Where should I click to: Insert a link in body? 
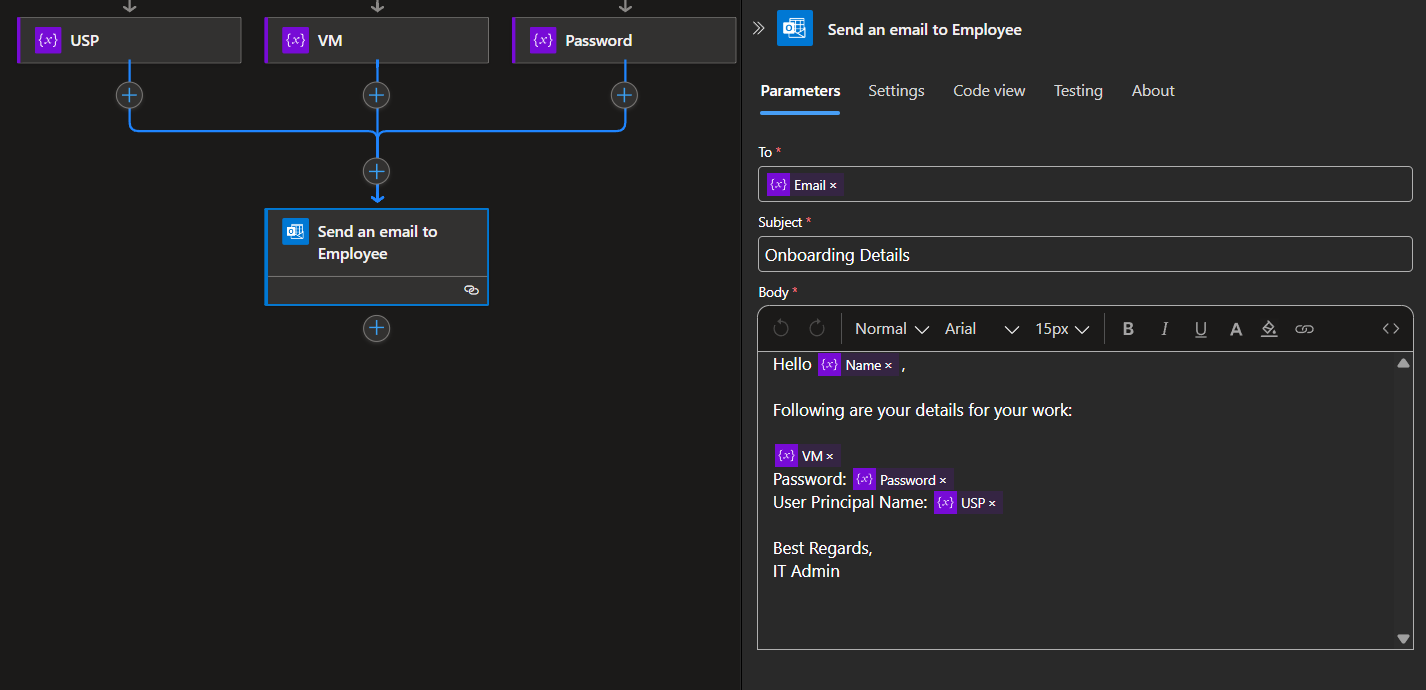(1304, 329)
